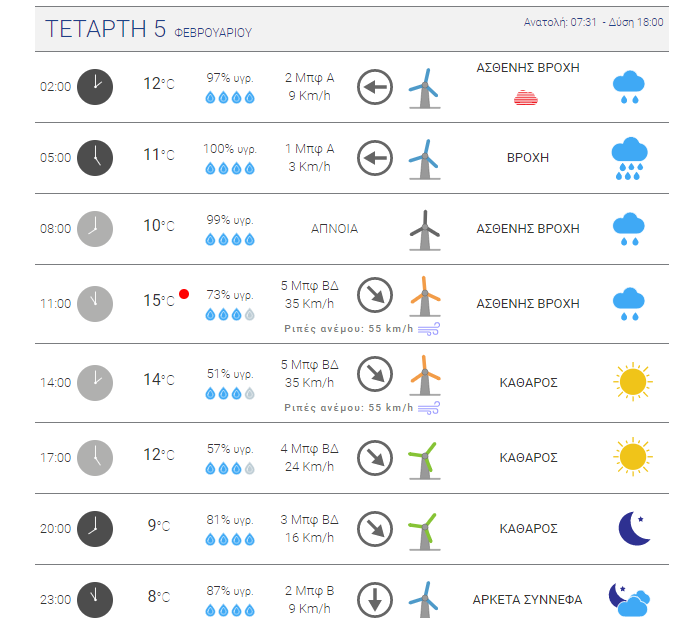The width and height of the screenshot is (685, 618).
Task: Click the northwest wind arrow at 20:00
Action: pos(375,529)
